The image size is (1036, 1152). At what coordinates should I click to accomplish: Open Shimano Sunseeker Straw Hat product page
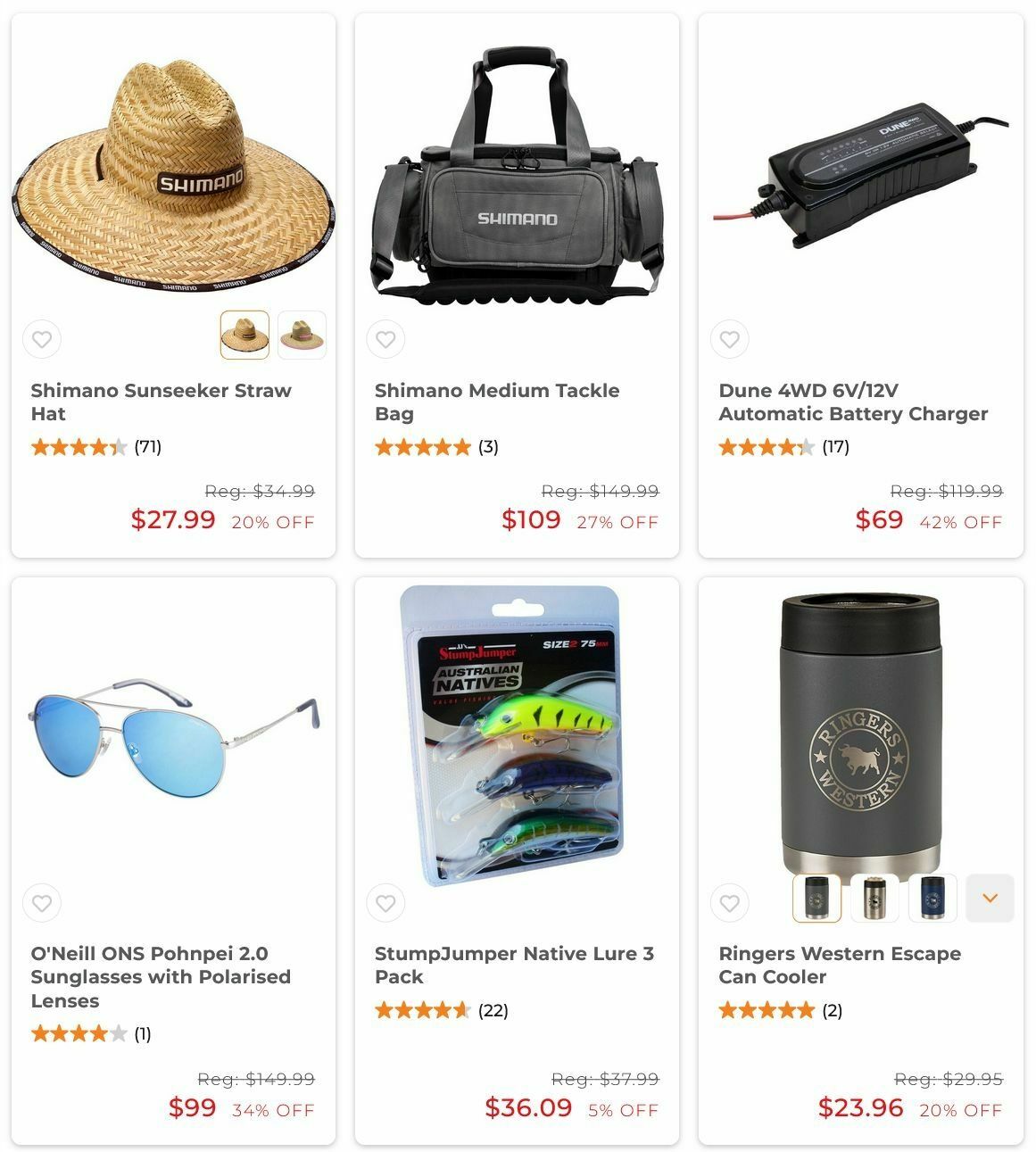pos(161,402)
